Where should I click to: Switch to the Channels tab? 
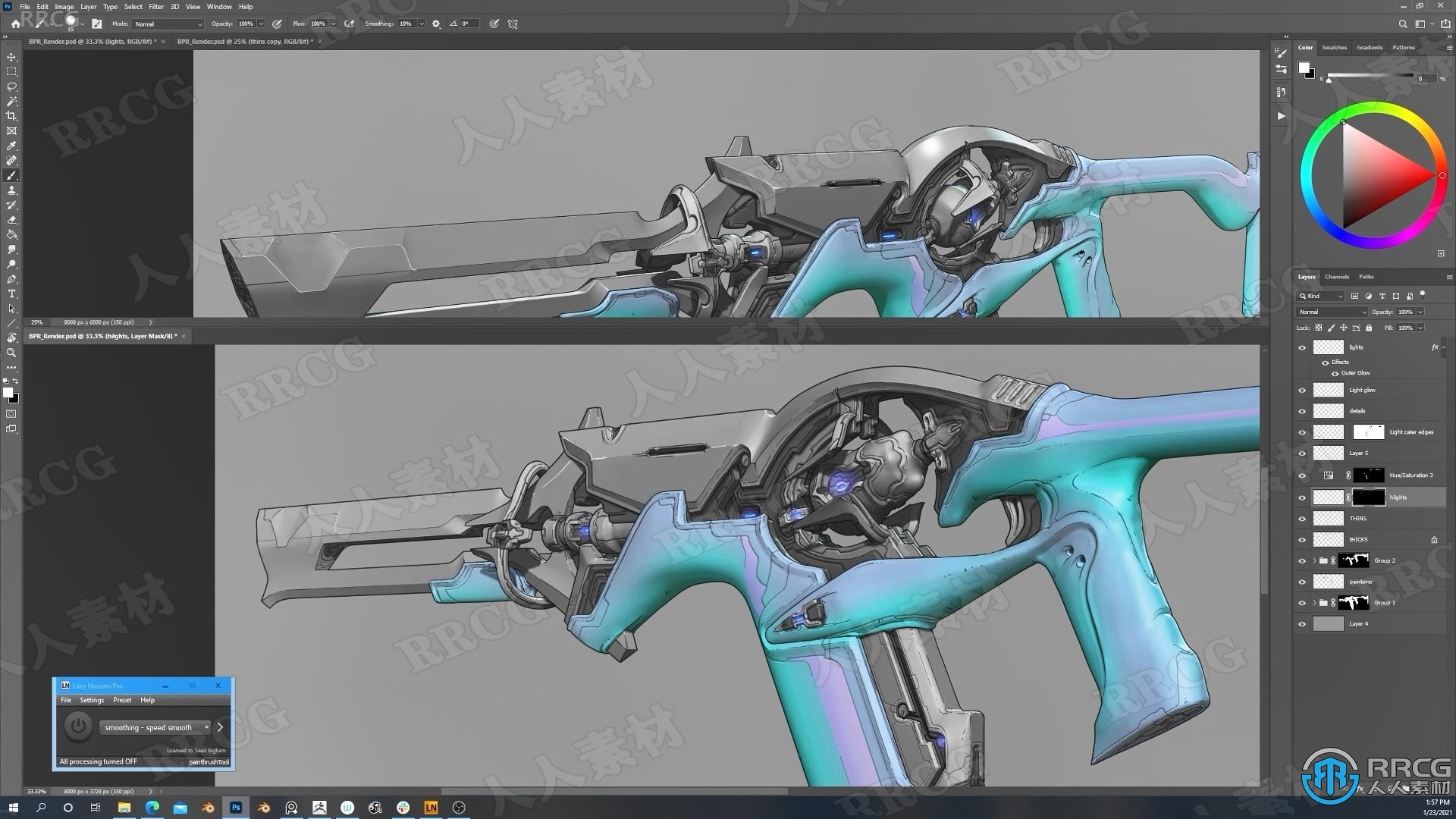(x=1337, y=277)
